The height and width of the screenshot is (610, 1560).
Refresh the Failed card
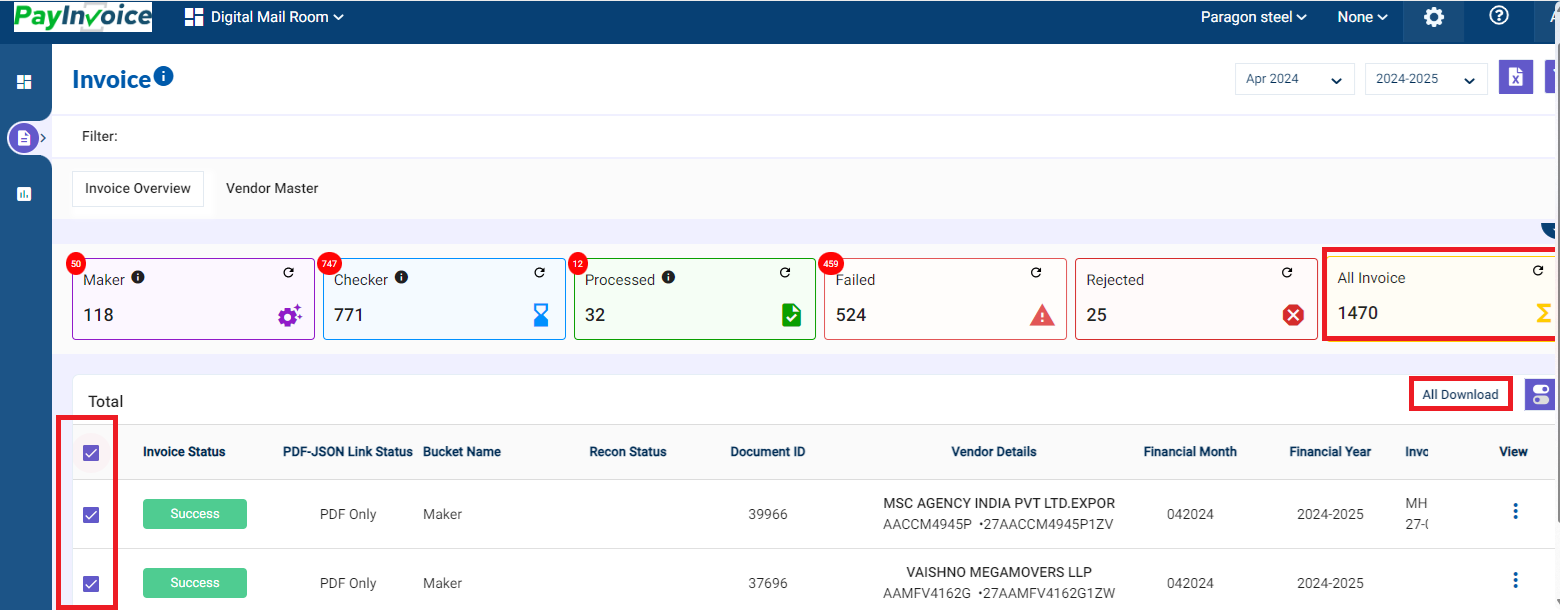point(1036,272)
